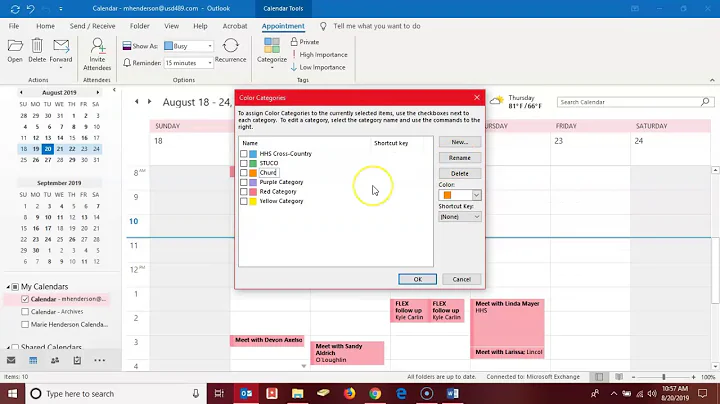720x404 pixels.
Task: Click the search magnifier in Search Calendar
Action: pos(705,102)
